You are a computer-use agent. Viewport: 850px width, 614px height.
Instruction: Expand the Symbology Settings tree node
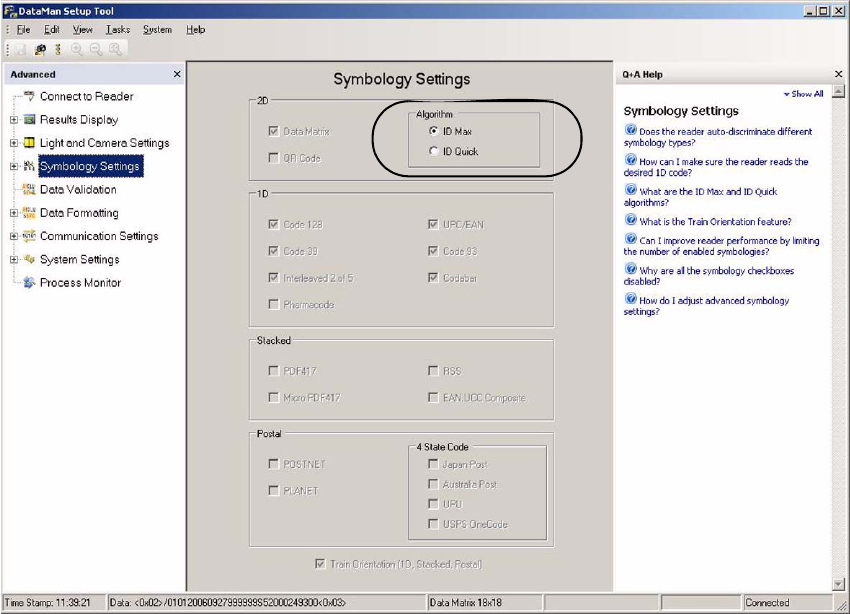coord(14,166)
